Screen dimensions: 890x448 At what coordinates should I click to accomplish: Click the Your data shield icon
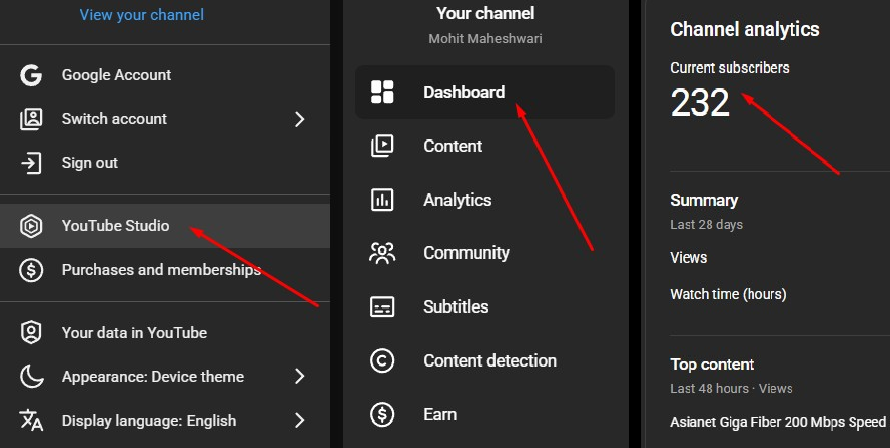click(31, 333)
